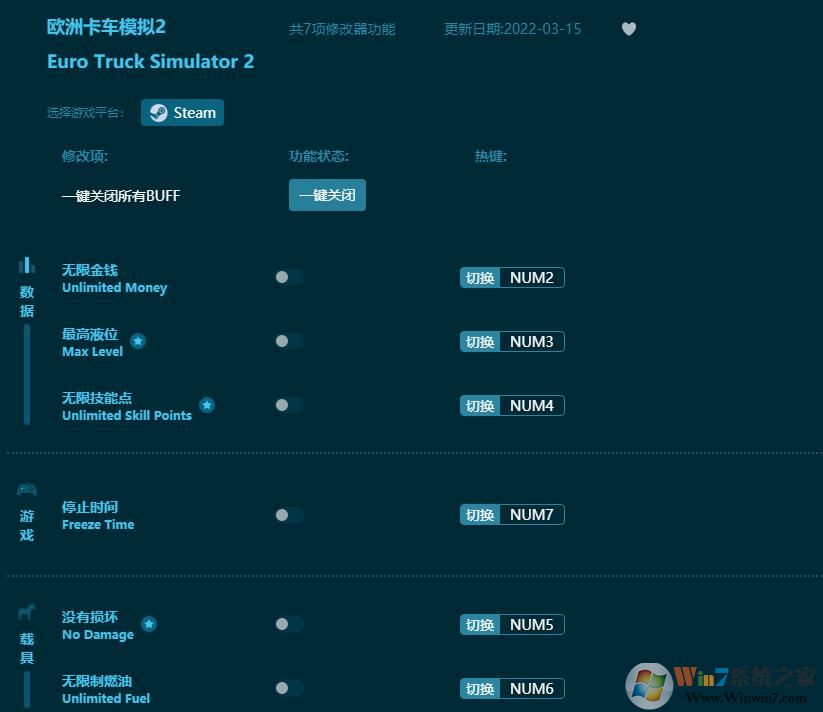
Task: Click the star icon beside Max Level
Action: [138, 340]
